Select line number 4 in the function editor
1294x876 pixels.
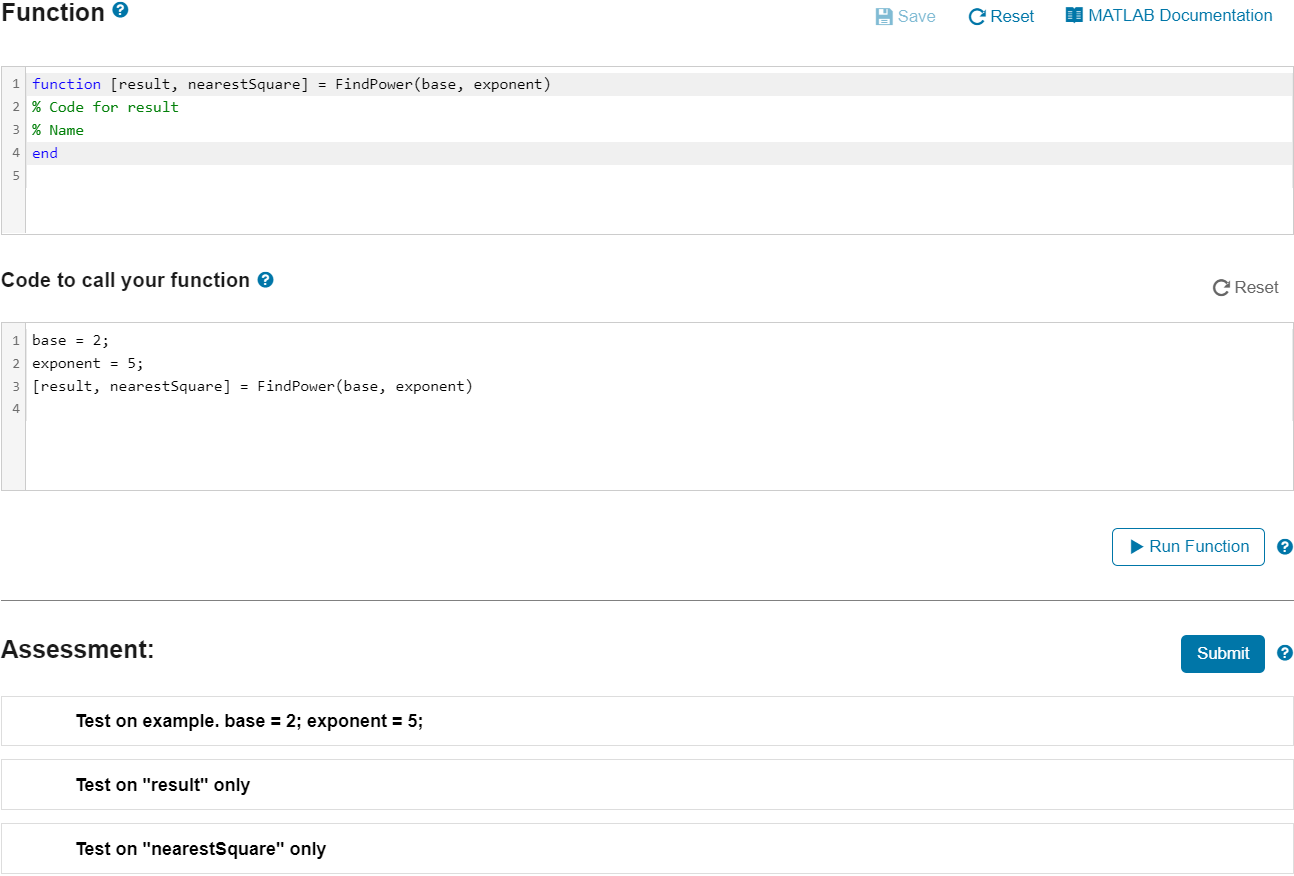click(15, 152)
